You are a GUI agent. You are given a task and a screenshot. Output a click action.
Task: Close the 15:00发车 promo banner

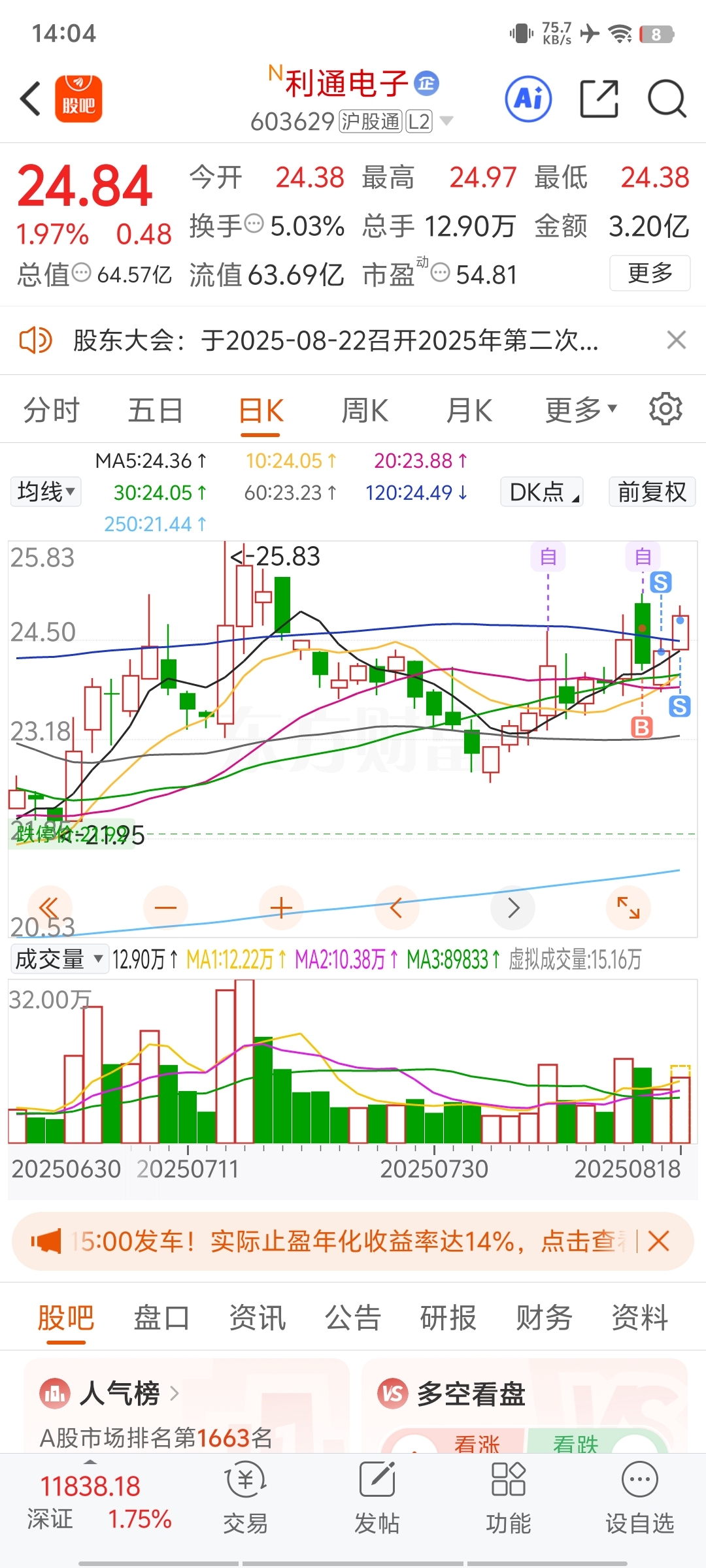coord(658,1241)
